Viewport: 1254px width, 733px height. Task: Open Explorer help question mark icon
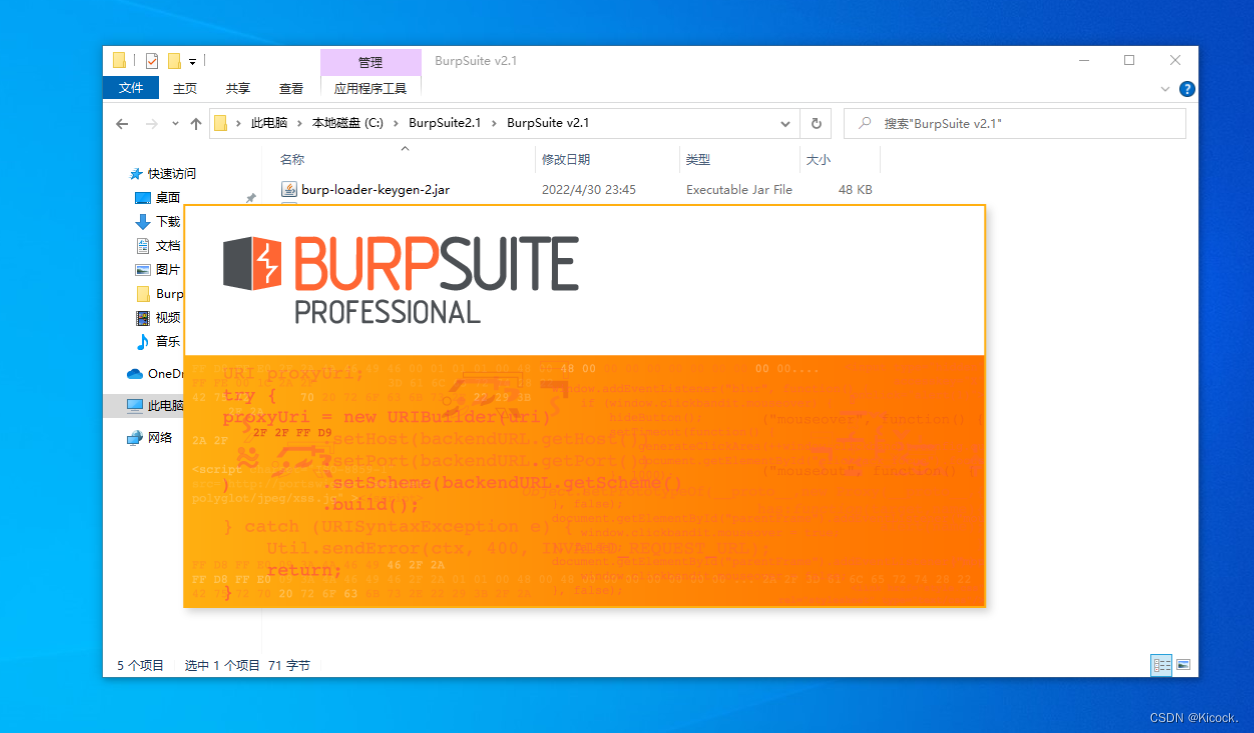(x=1187, y=88)
